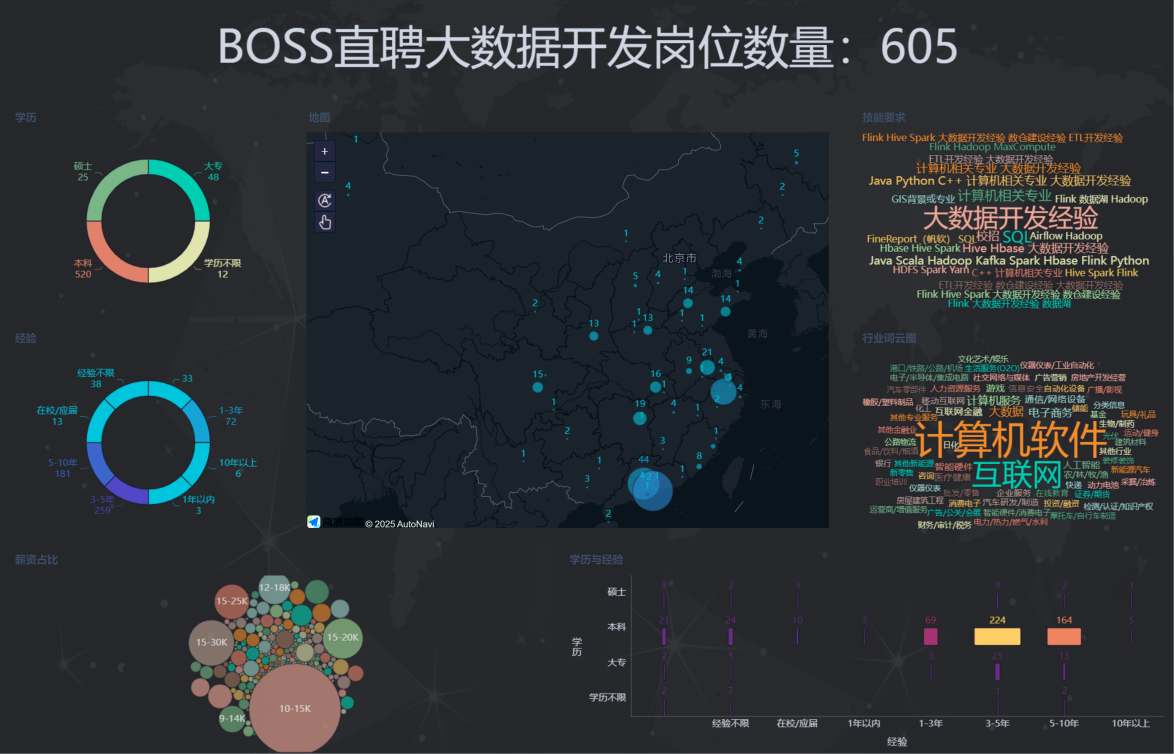Click 互联网 in industry word cloud
This screenshot has height=754, width=1174.
[1017, 474]
